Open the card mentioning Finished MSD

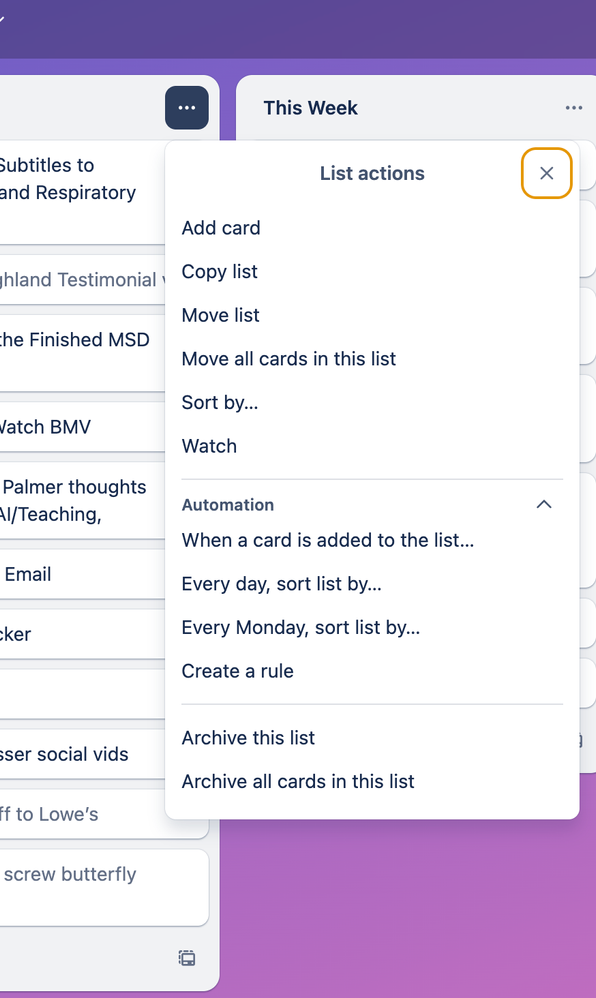coord(83,353)
